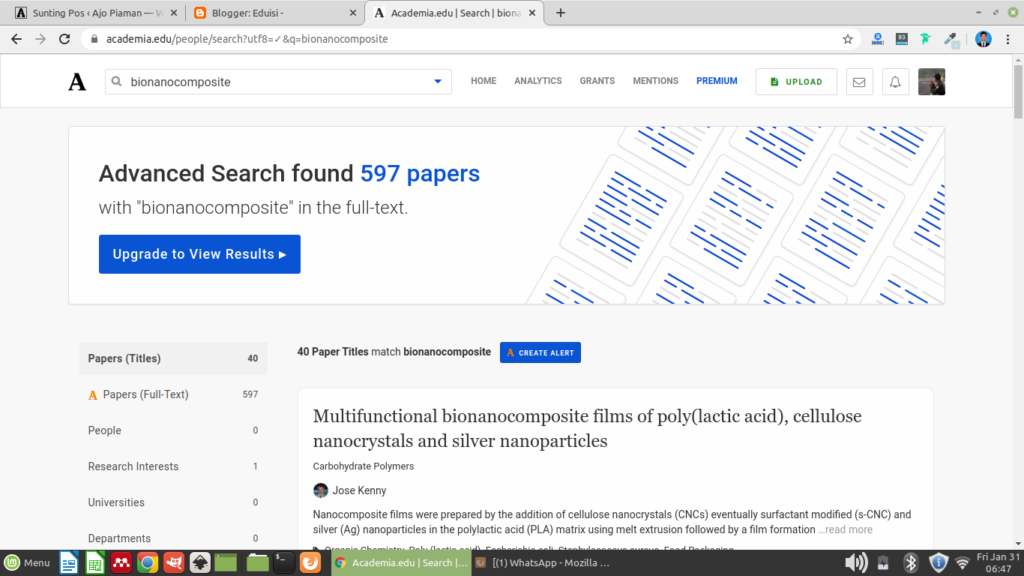Click the browser back arrow

point(16,39)
